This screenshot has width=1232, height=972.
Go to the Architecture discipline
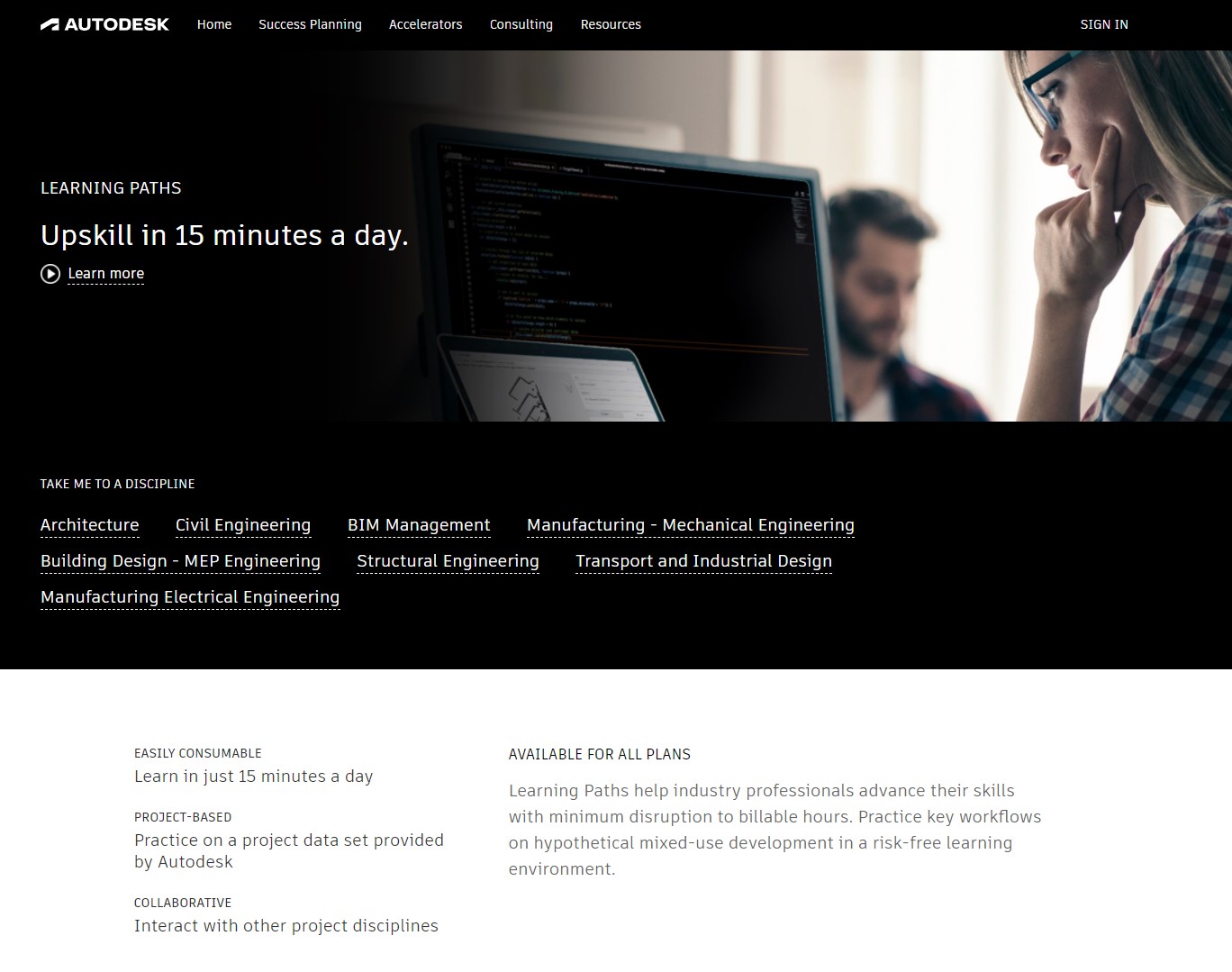point(90,525)
